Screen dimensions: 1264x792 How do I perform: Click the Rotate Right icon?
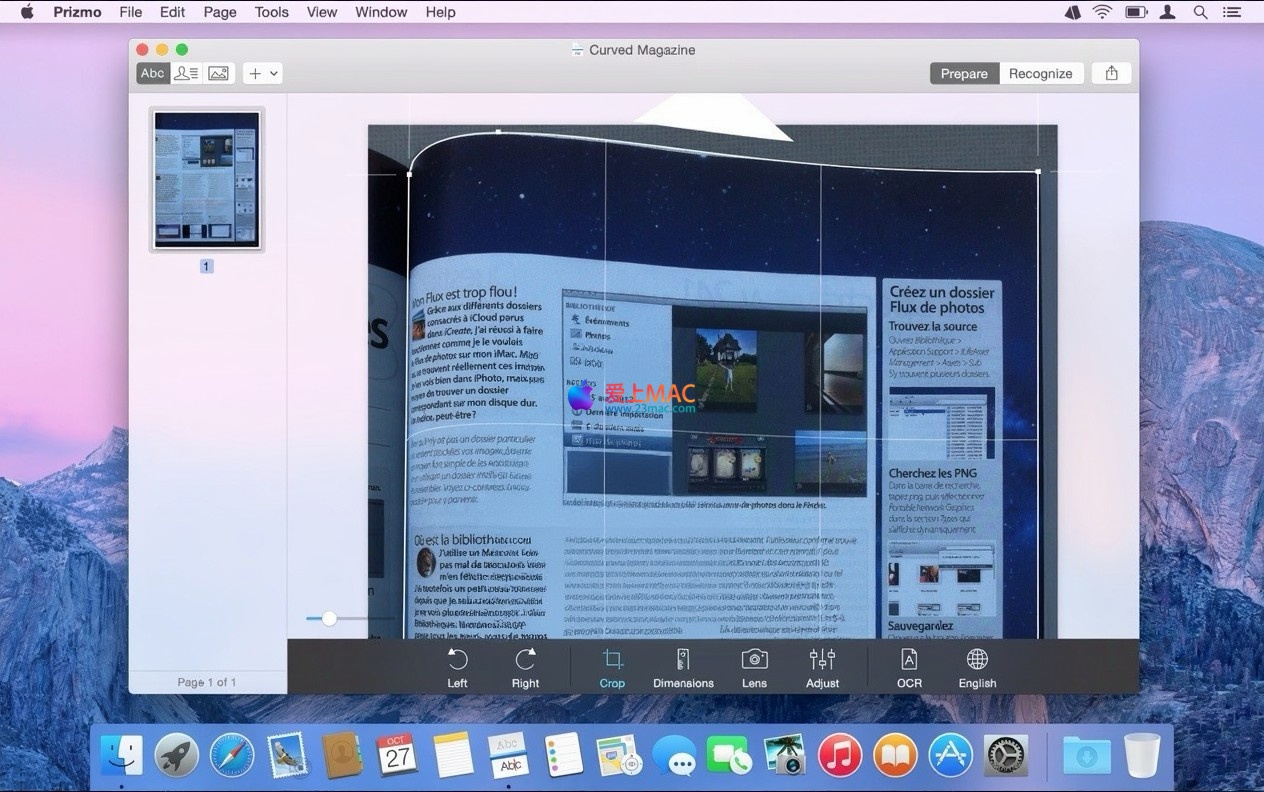point(525,667)
